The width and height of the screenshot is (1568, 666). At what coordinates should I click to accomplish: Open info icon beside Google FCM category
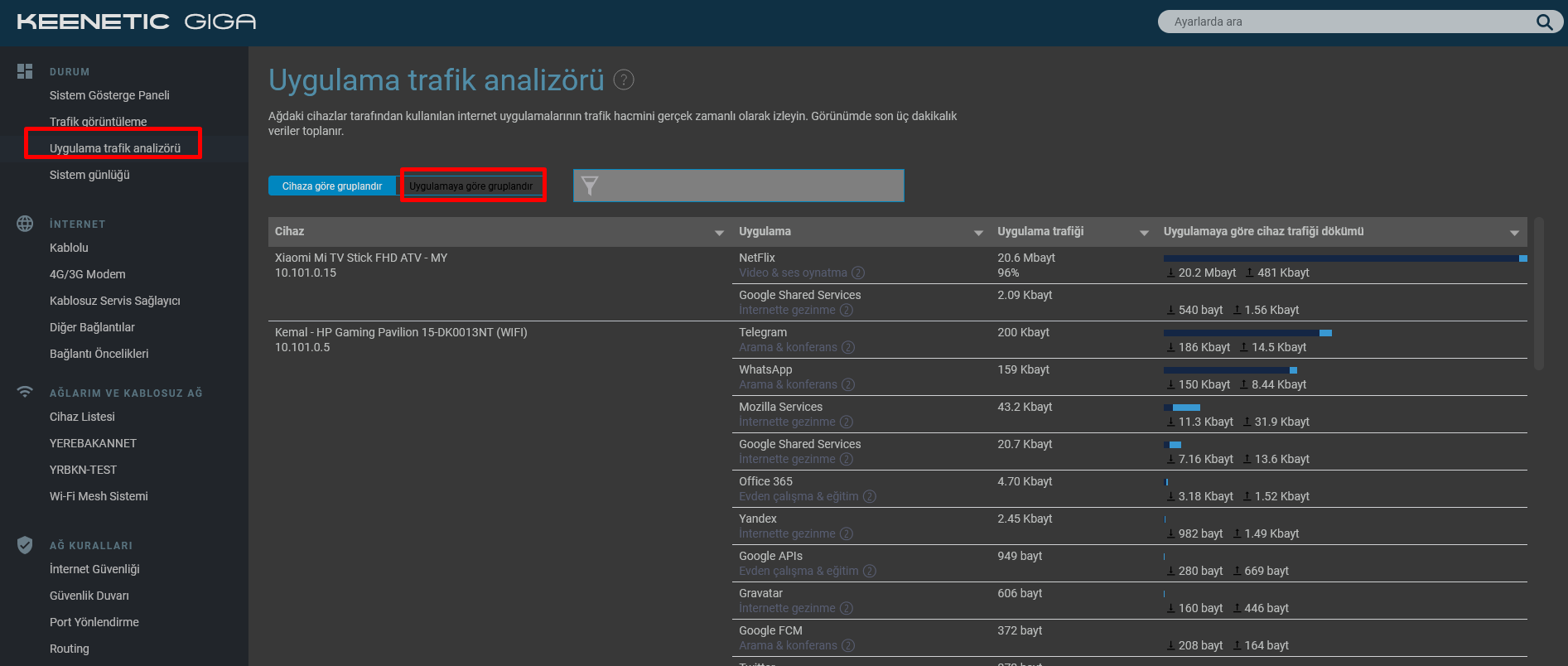click(x=848, y=645)
